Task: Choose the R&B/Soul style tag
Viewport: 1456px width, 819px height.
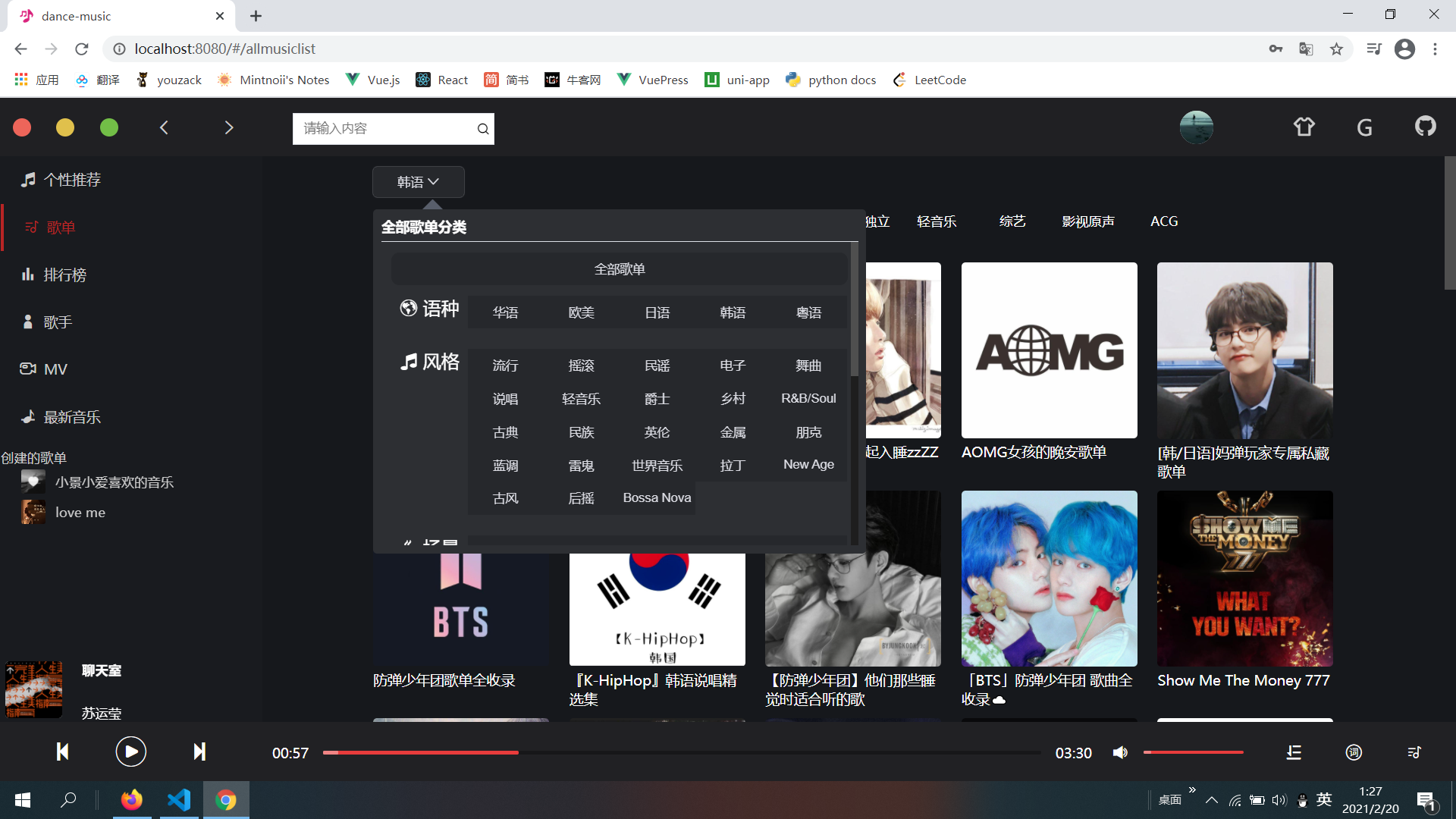Action: click(x=808, y=398)
